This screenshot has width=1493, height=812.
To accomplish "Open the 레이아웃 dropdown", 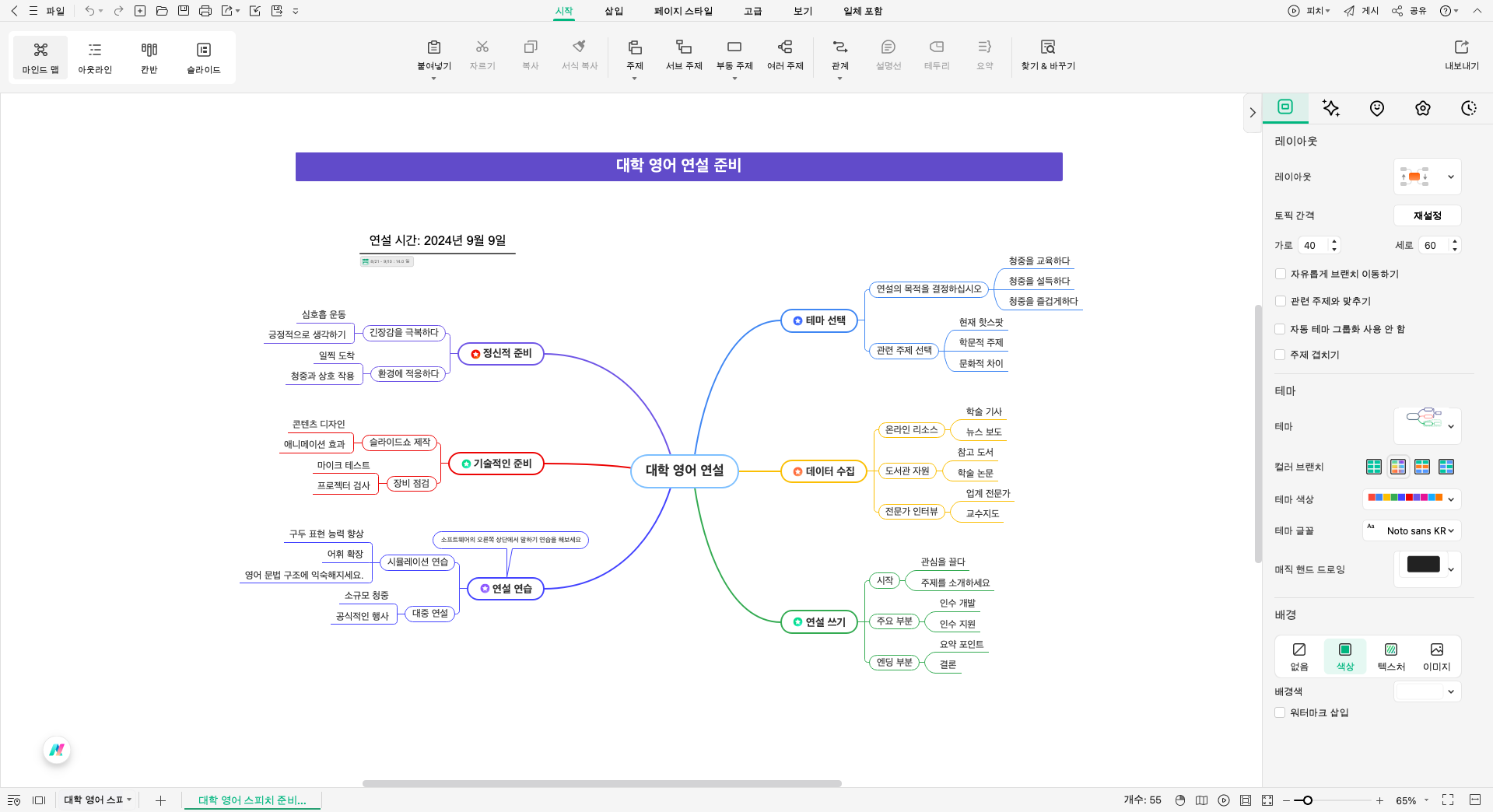I will [1449, 177].
